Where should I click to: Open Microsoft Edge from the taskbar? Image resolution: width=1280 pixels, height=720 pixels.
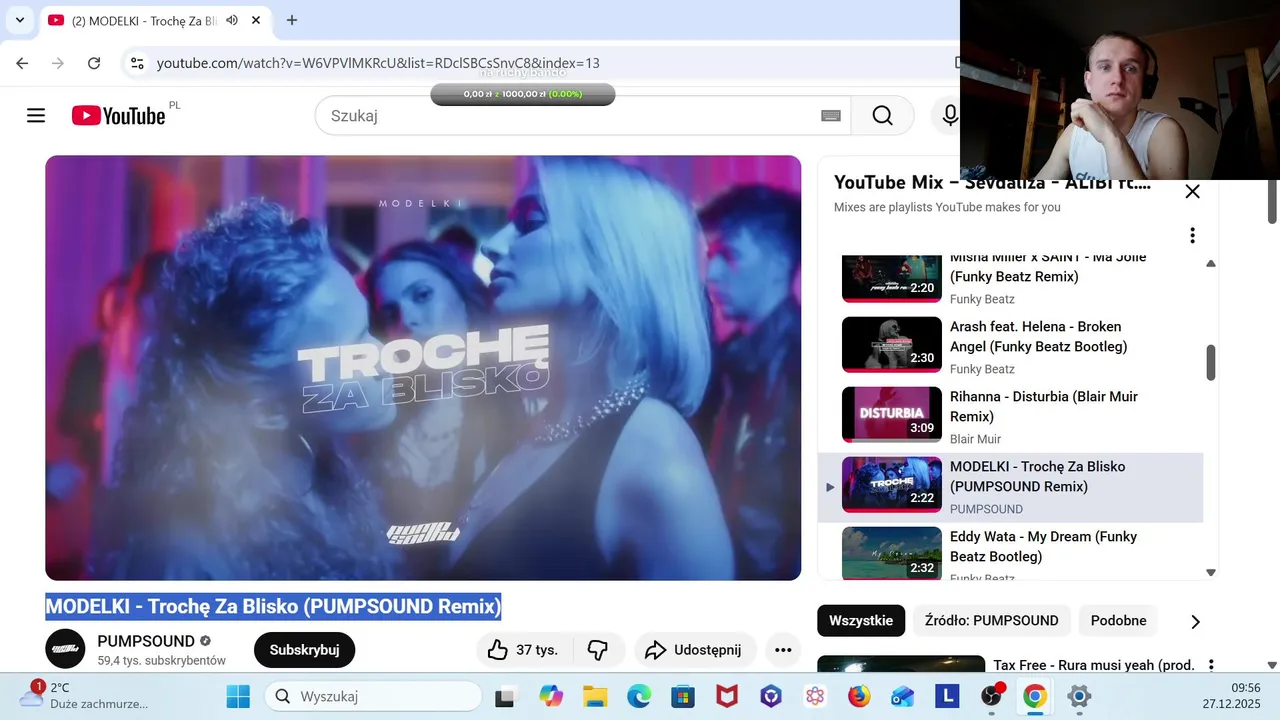point(639,696)
